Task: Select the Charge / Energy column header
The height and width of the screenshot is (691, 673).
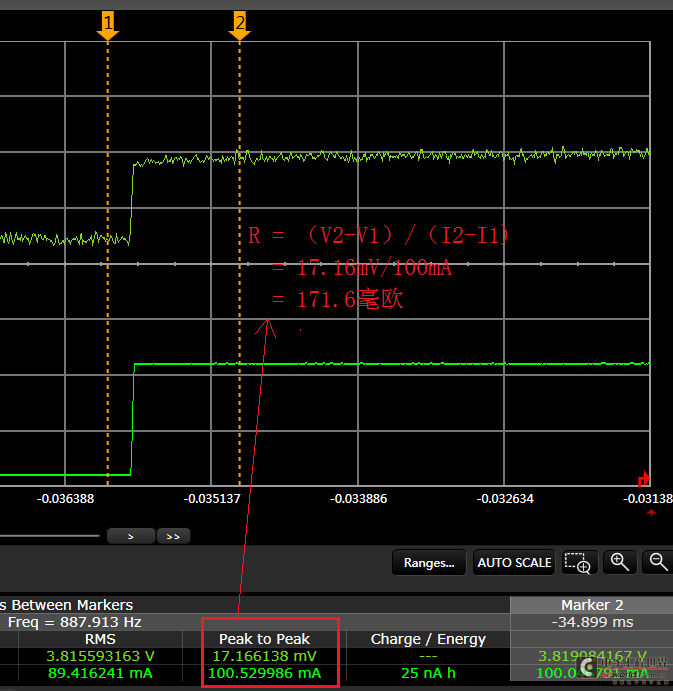Action: pos(428,639)
